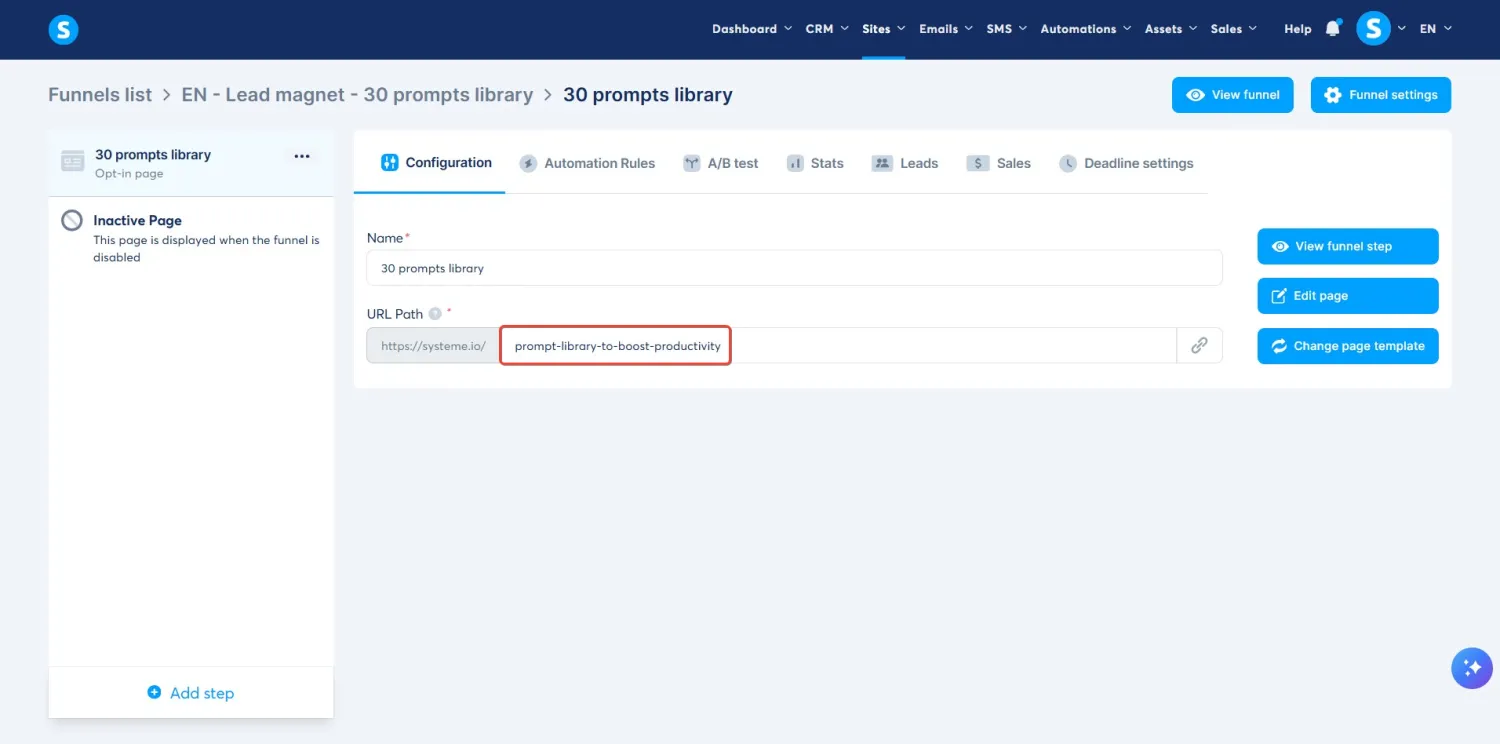1500x744 pixels.
Task: Click the user avatar icon
Action: click(1373, 29)
